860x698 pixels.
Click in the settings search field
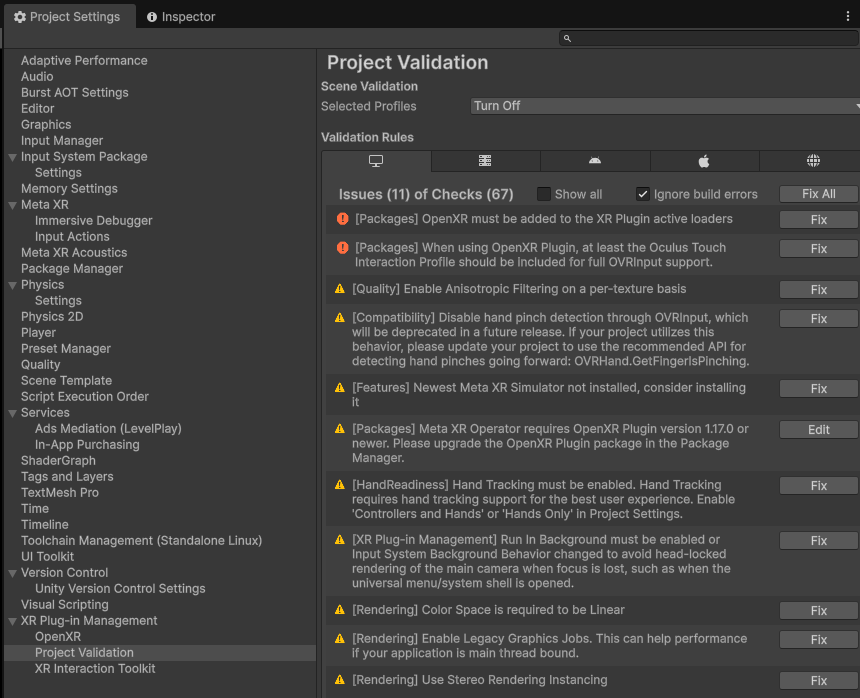(x=709, y=38)
